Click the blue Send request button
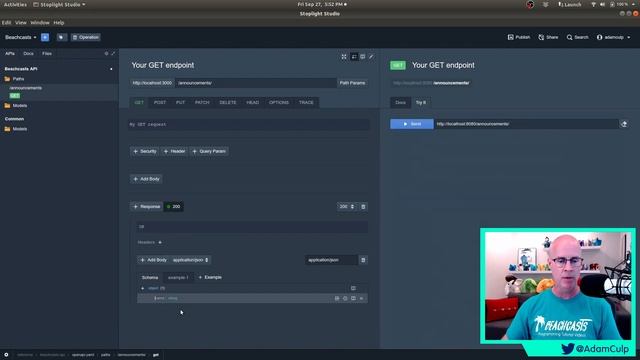The image size is (640, 360). [412, 124]
